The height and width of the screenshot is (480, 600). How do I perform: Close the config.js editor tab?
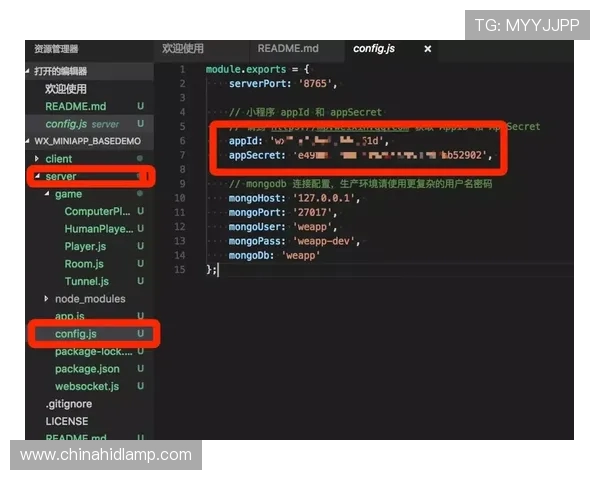[428, 49]
